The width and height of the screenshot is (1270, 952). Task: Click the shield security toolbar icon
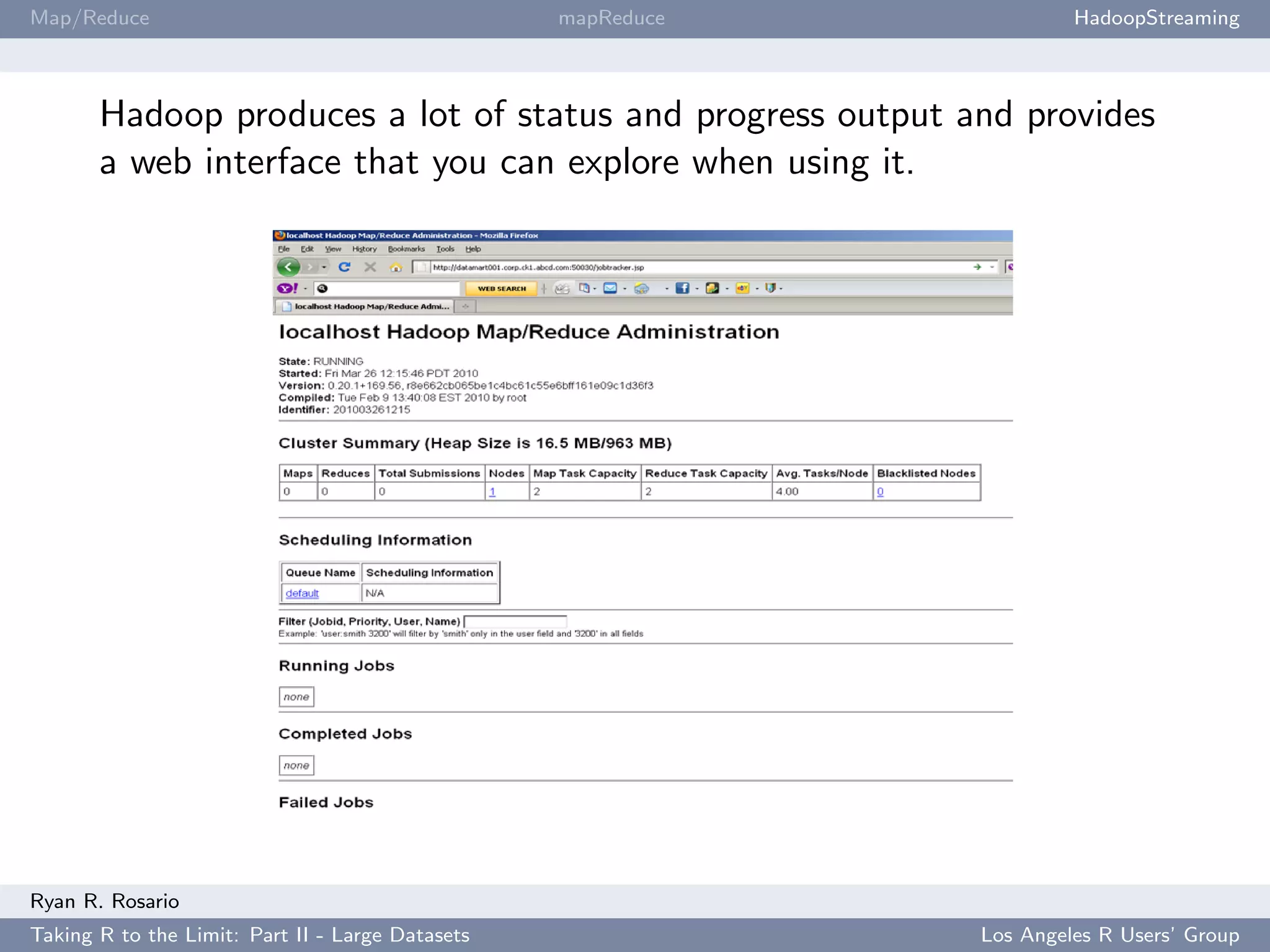click(x=770, y=288)
